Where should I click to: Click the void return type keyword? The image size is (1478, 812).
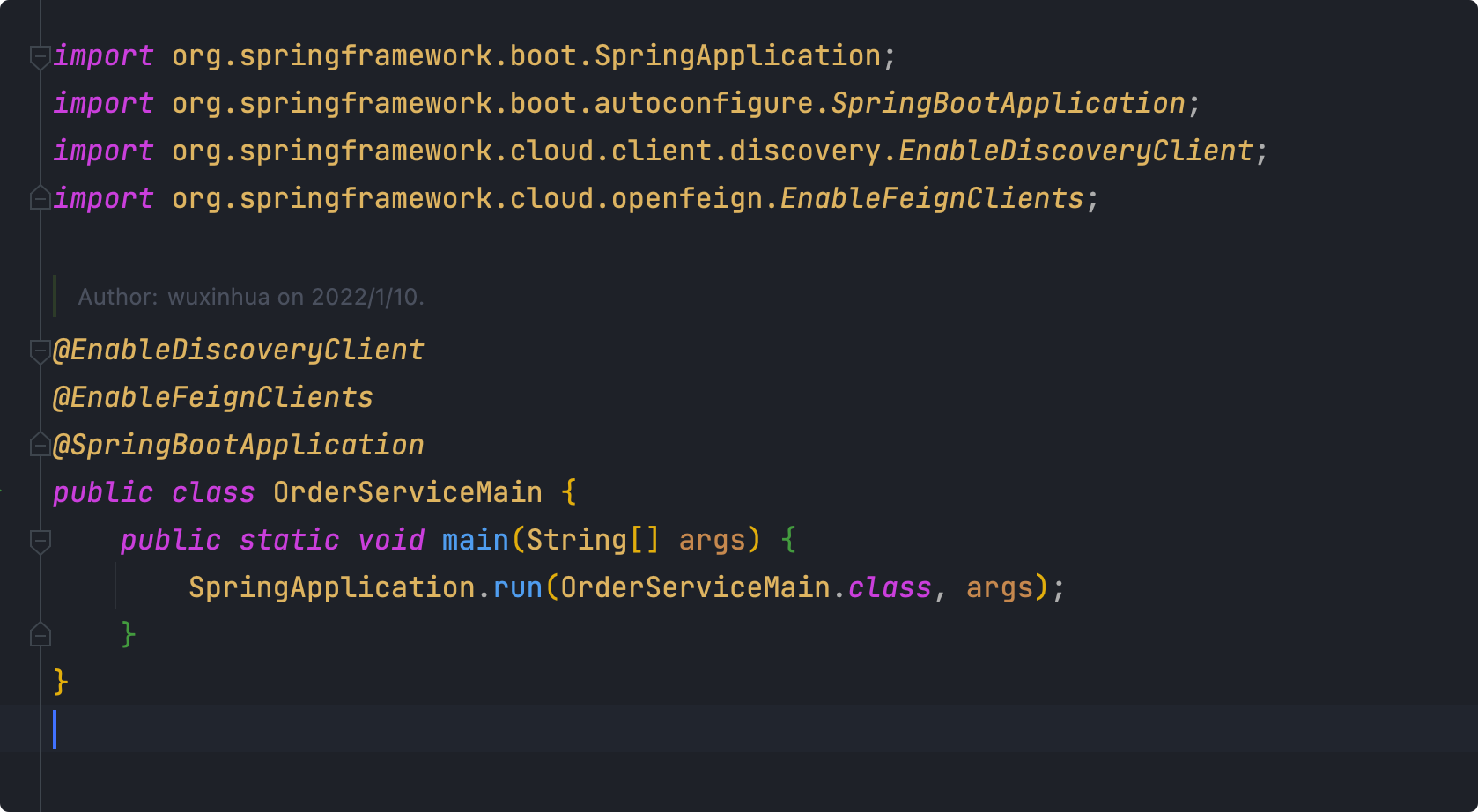(391, 540)
